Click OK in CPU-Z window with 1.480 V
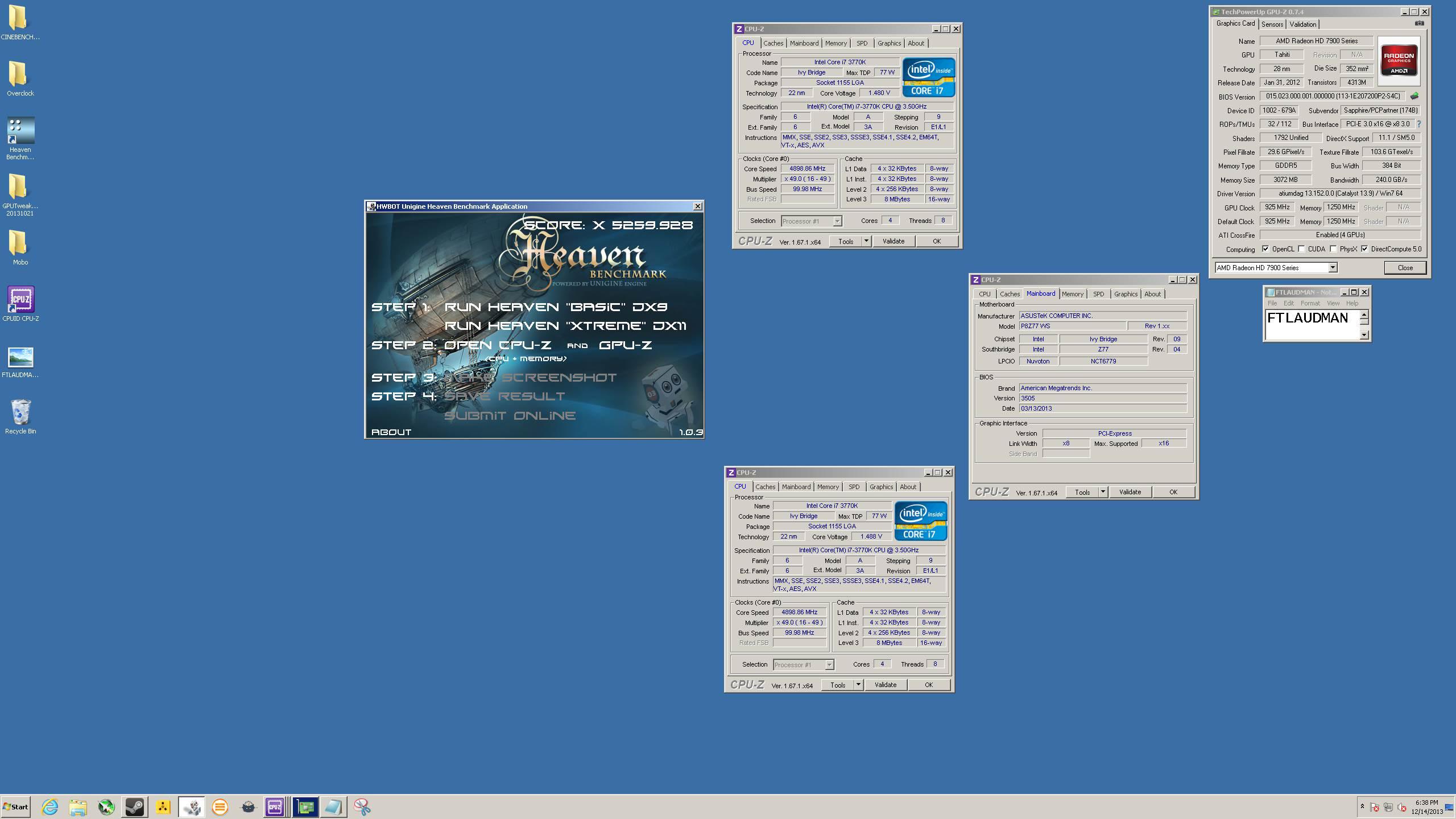Viewport: 1456px width, 819px height. coord(936,241)
